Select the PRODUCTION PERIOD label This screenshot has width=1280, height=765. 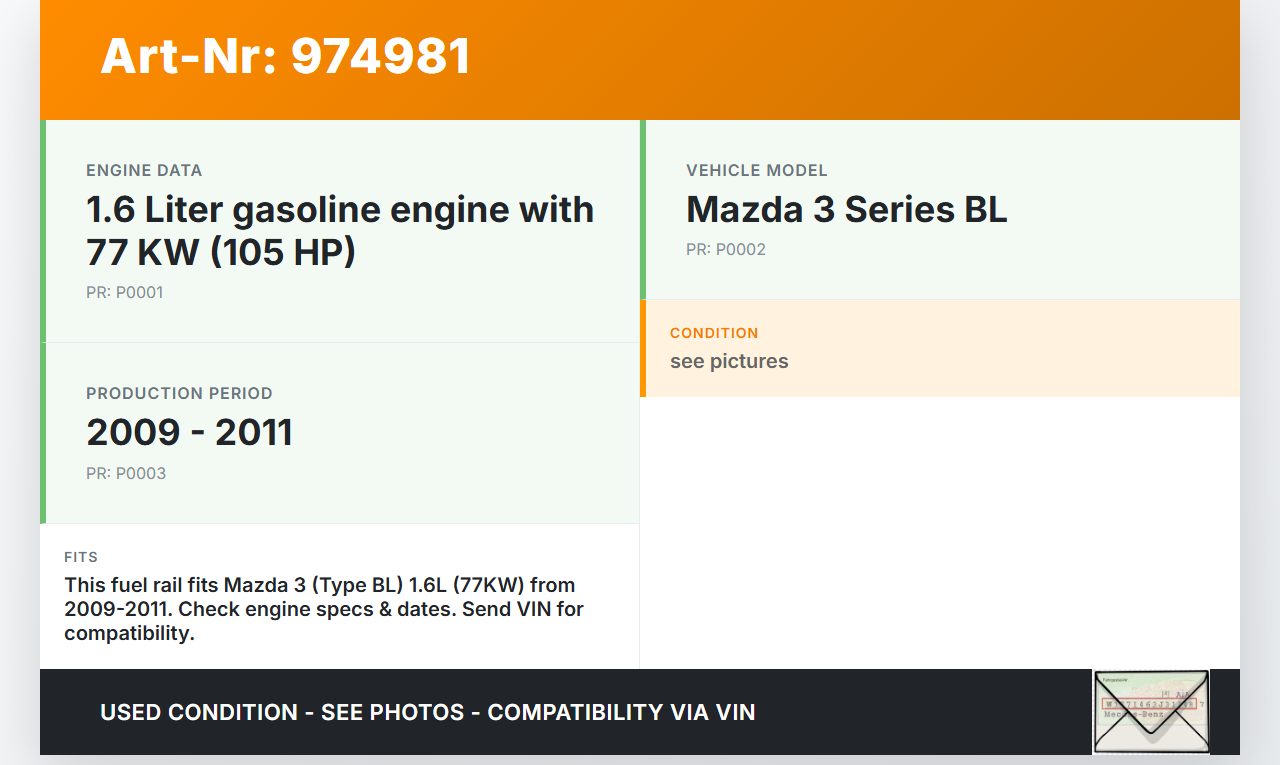click(179, 394)
